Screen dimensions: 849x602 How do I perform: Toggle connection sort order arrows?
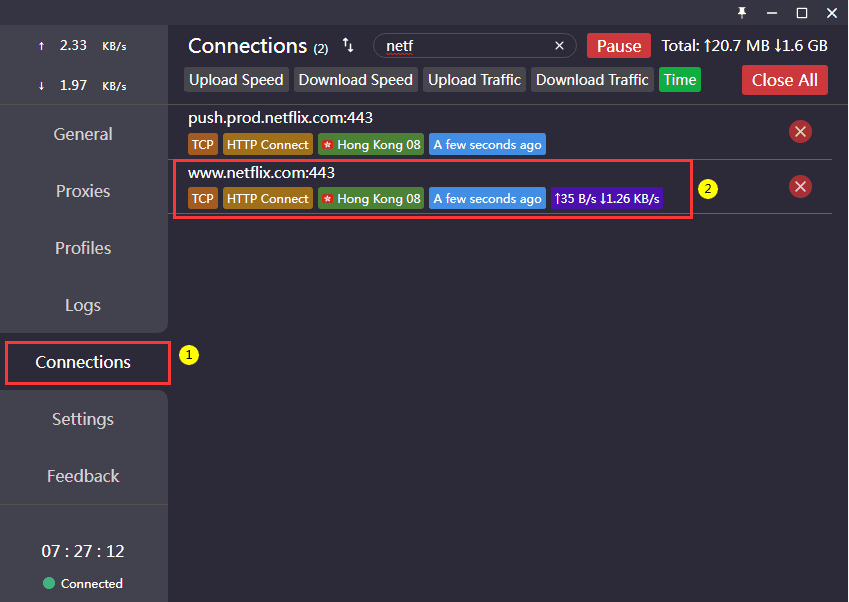pos(348,45)
